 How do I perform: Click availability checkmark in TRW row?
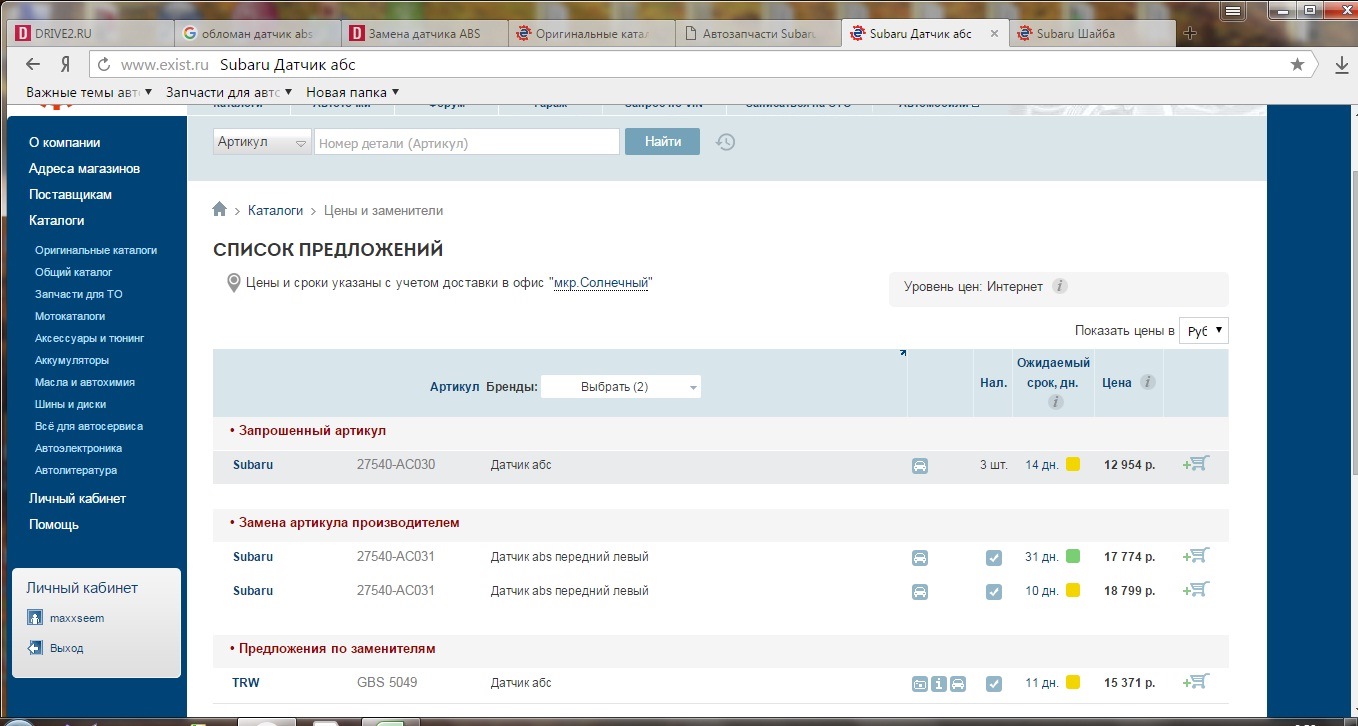[993, 684]
